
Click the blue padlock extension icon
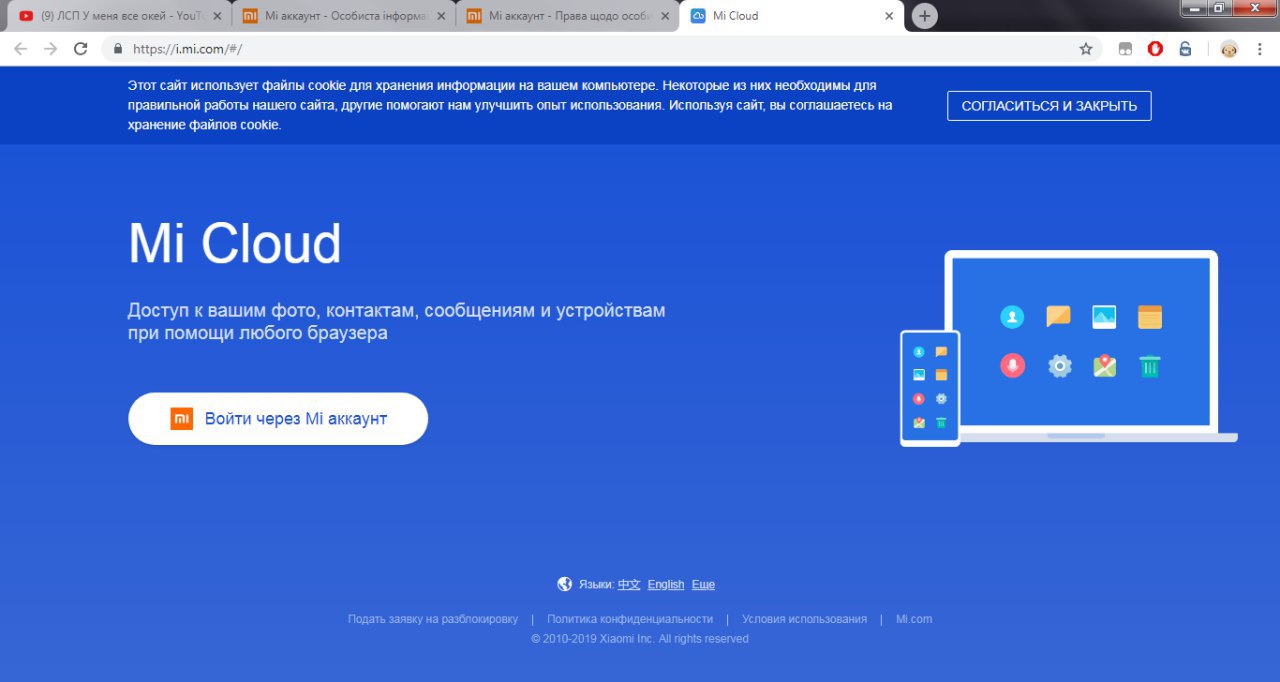coord(1185,48)
